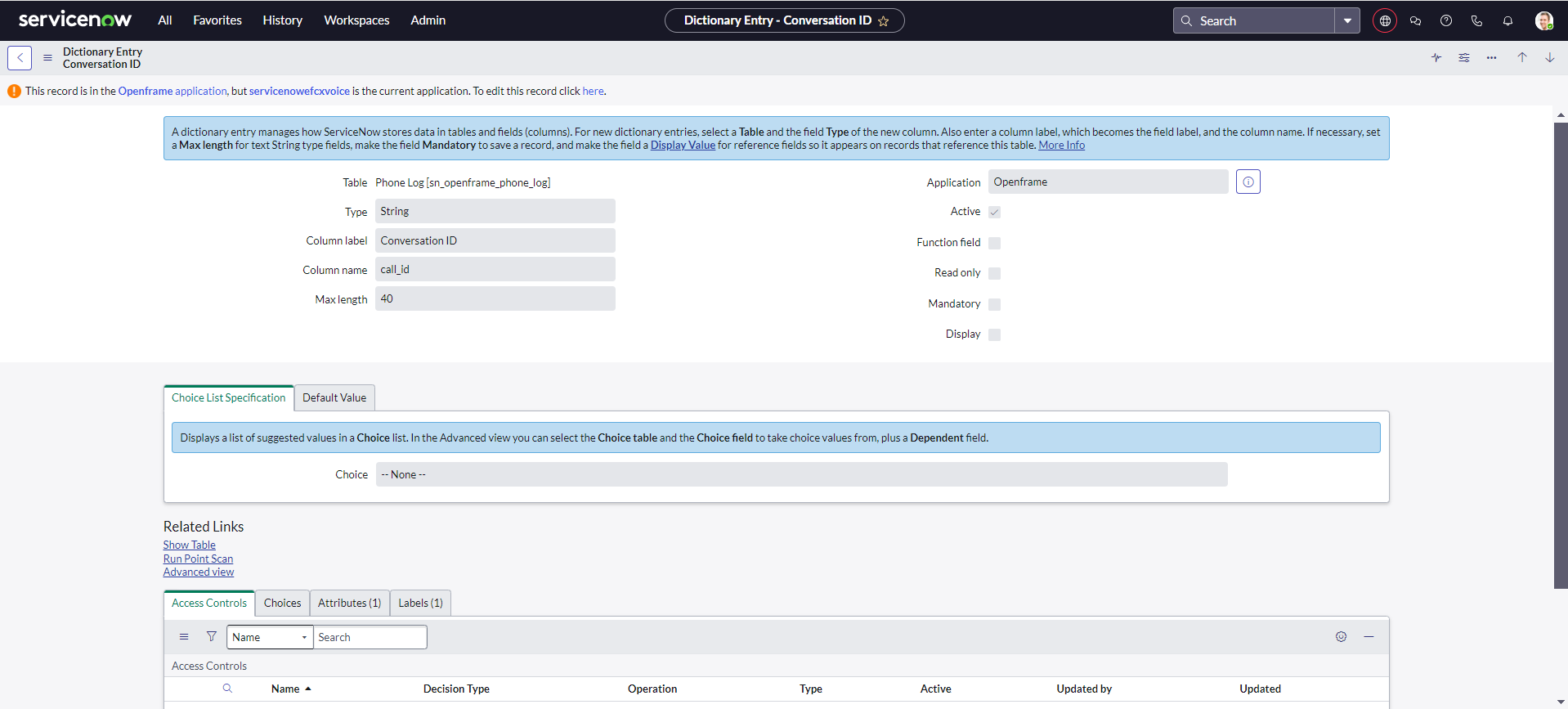
Task: Expand the global search dropdown arrow
Action: click(1347, 21)
